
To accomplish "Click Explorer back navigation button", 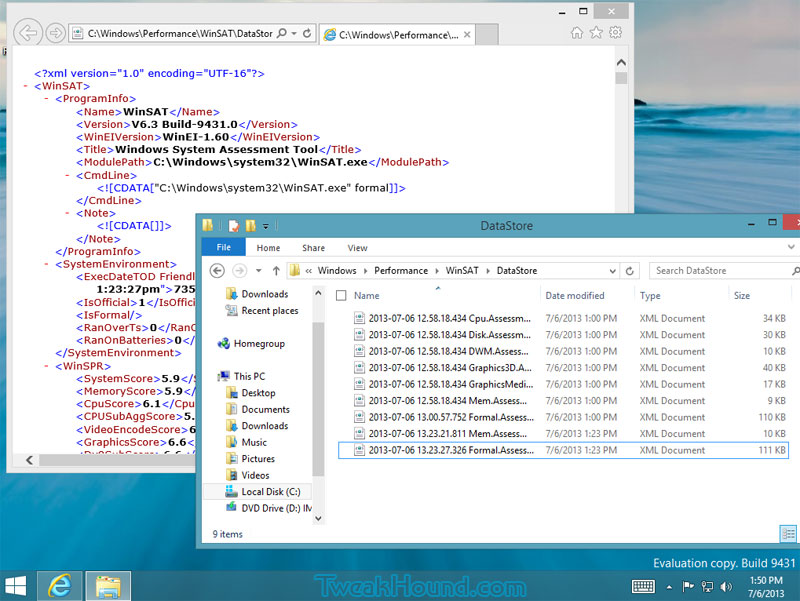I will (217, 270).
